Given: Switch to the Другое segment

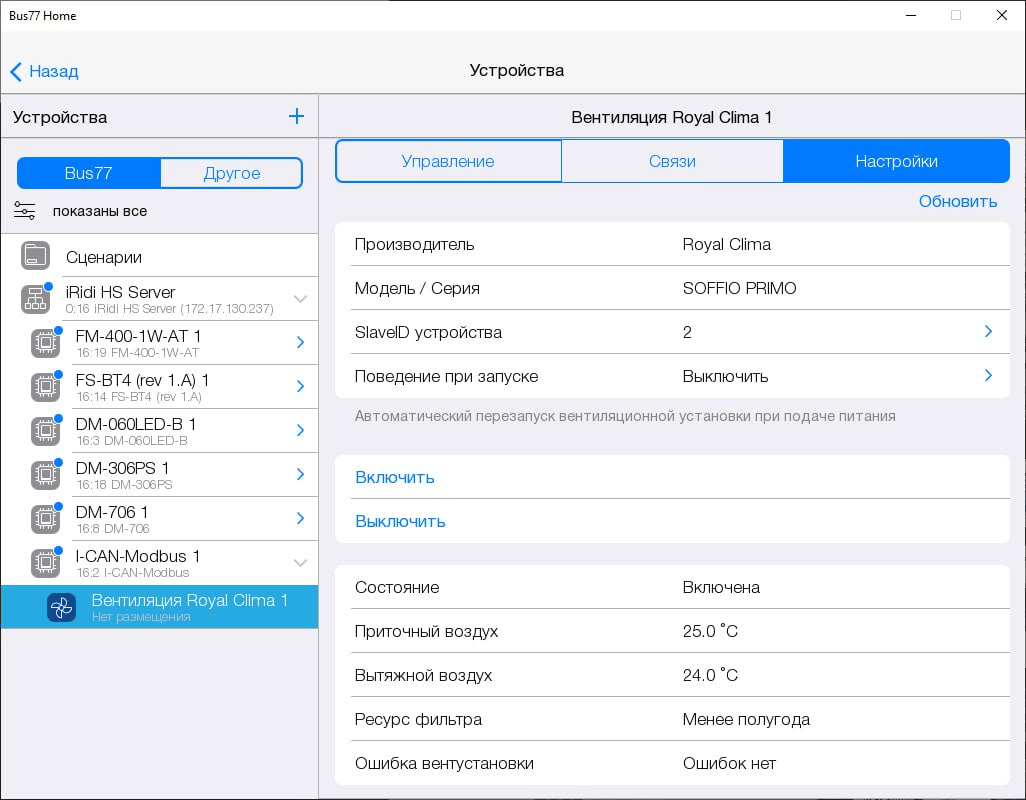Looking at the screenshot, I should click(232, 173).
